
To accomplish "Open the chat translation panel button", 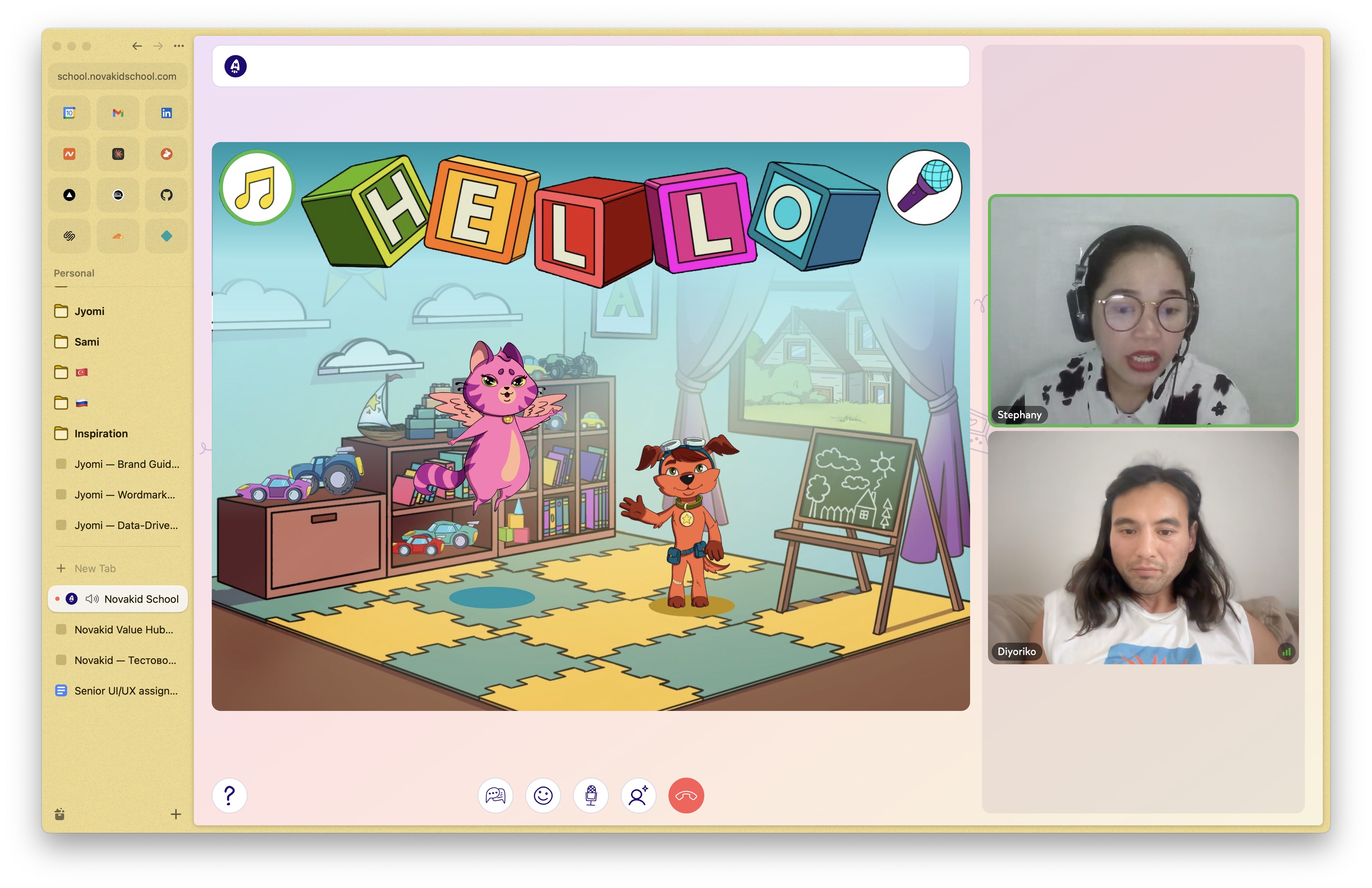I will (495, 796).
